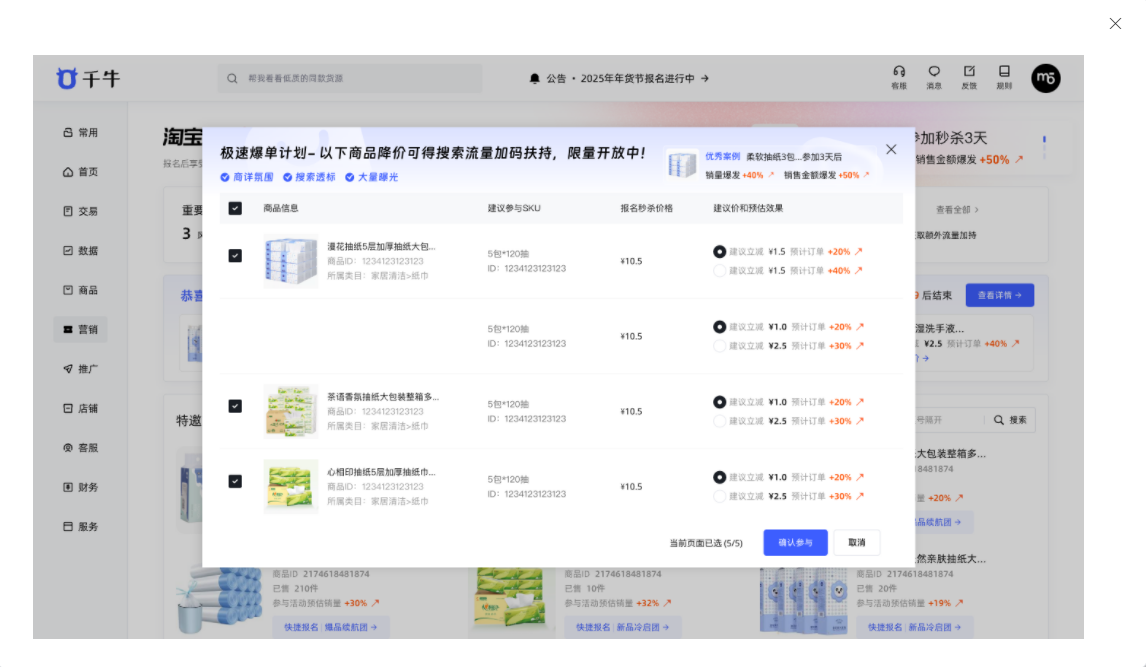Select the 营销 sidebar item

coord(80,329)
